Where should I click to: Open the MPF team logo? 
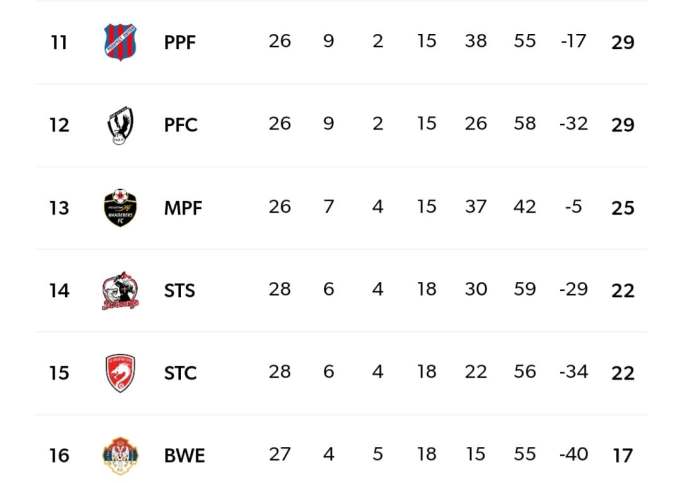(x=120, y=208)
